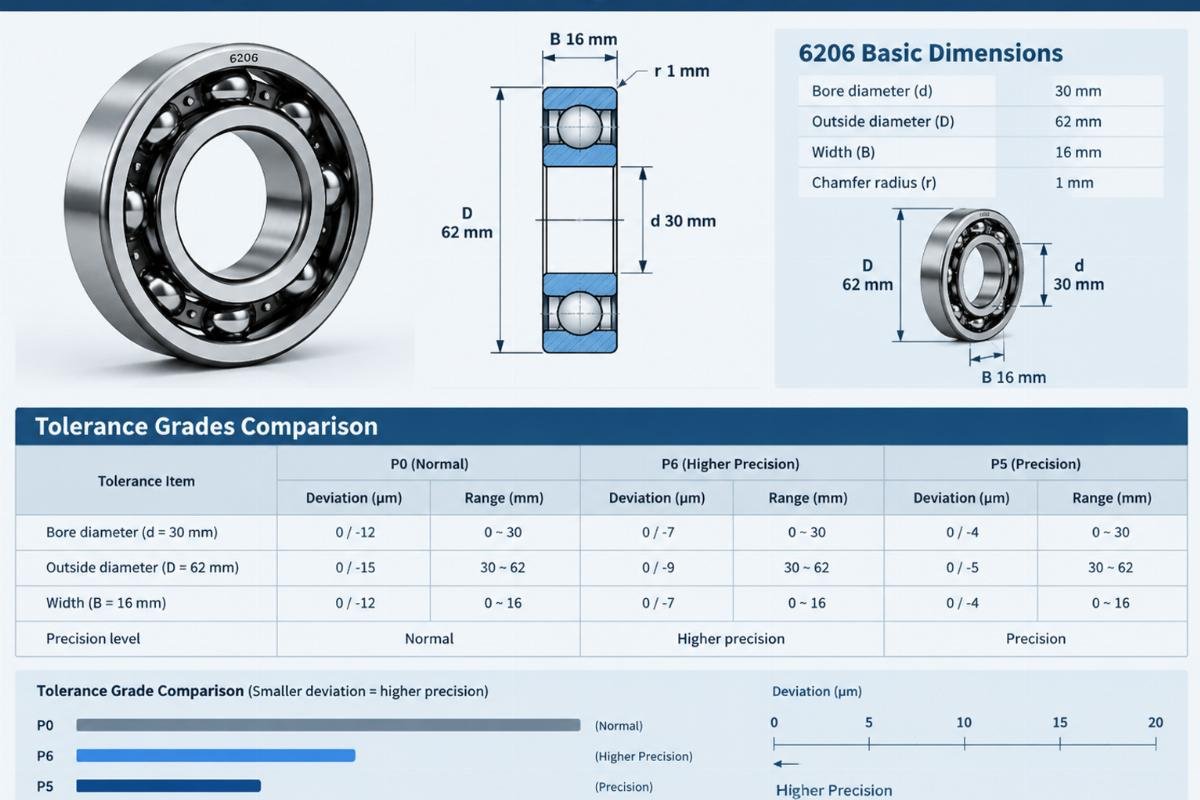1200x800 pixels.
Task: Click 'Normal' cell in Precision level row
Action: [x=429, y=638]
